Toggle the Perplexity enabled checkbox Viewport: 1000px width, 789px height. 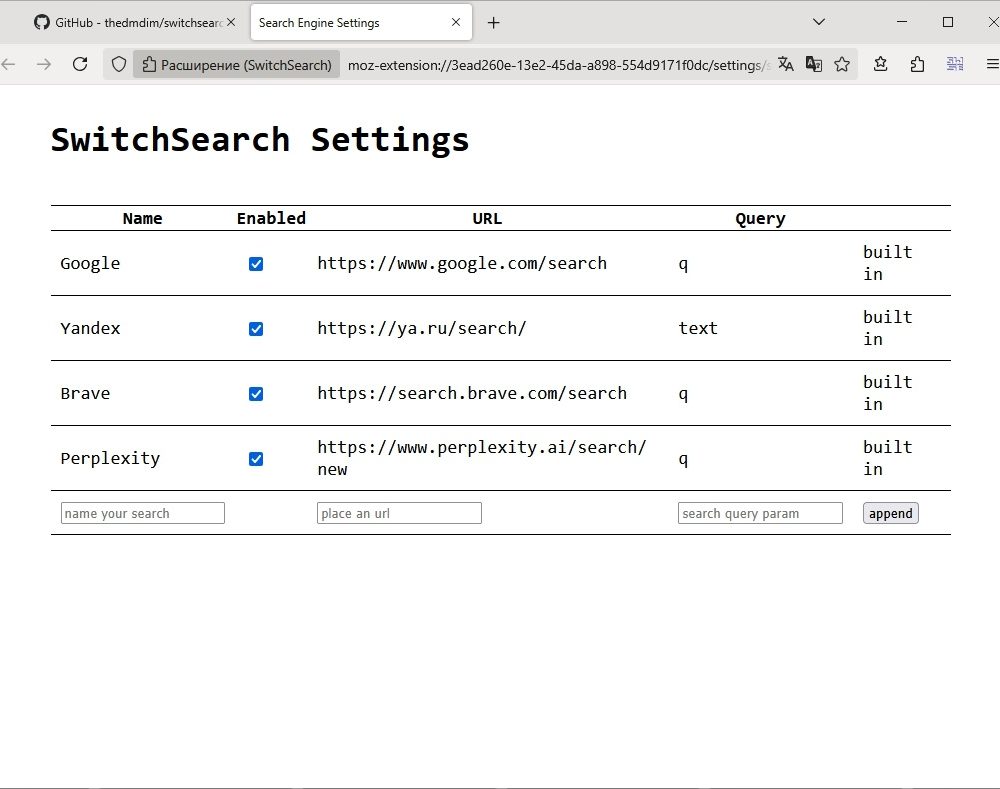coord(256,459)
